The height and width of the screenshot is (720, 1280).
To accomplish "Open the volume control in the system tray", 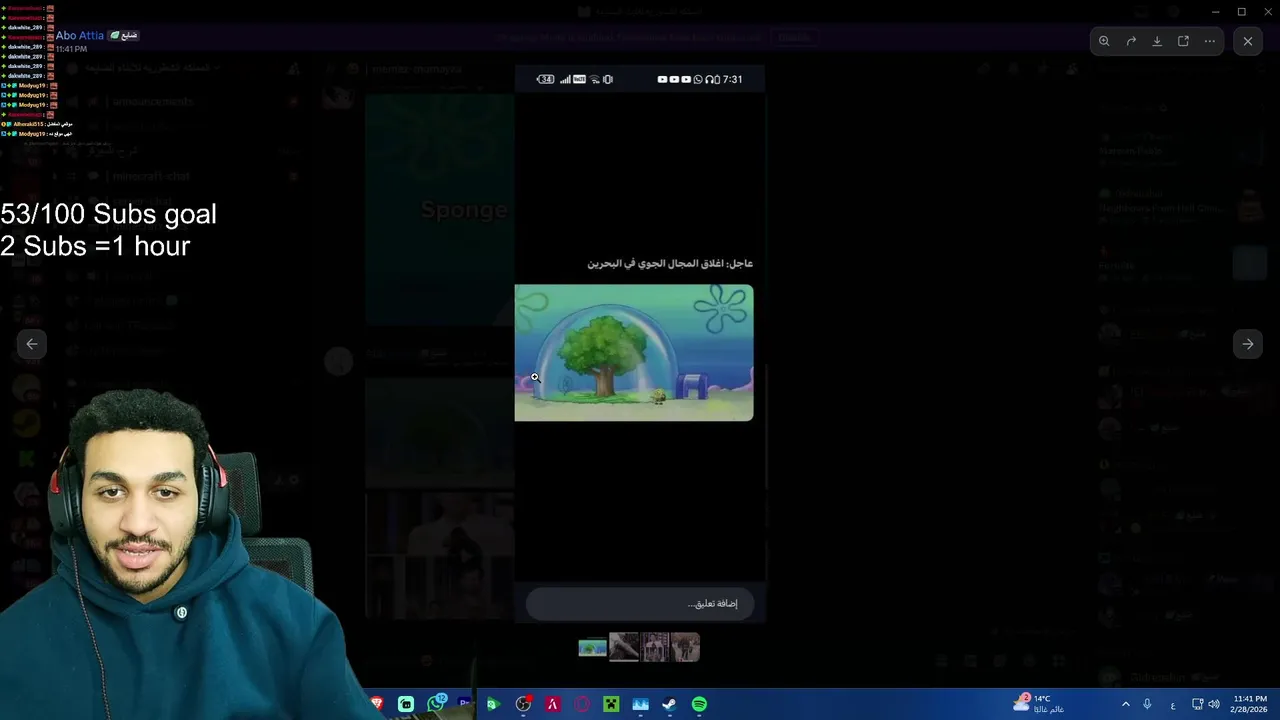I will point(1214,704).
